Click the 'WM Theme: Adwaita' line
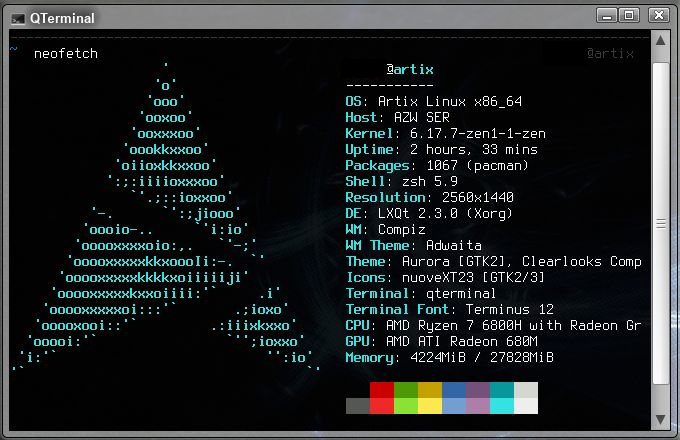 413,245
